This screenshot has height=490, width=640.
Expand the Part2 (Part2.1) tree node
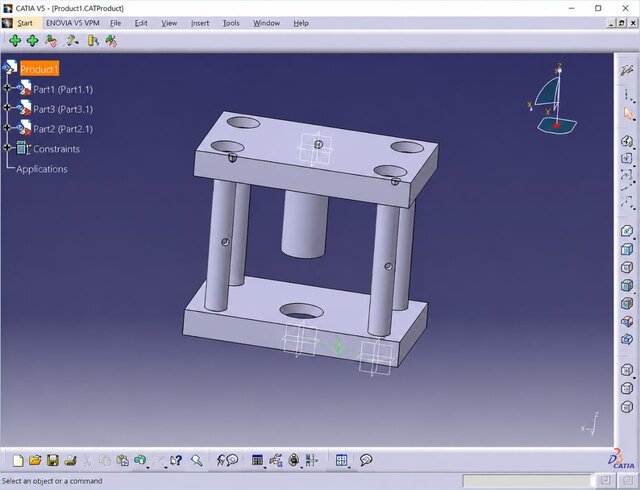tap(7, 128)
